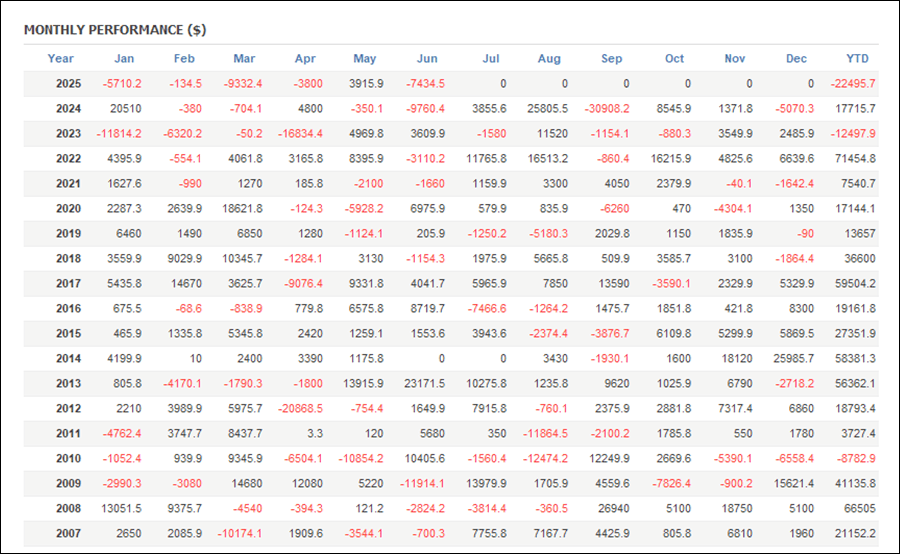Image resolution: width=900 pixels, height=554 pixels.
Task: Select the 2014 year row label
Action: pos(68,358)
